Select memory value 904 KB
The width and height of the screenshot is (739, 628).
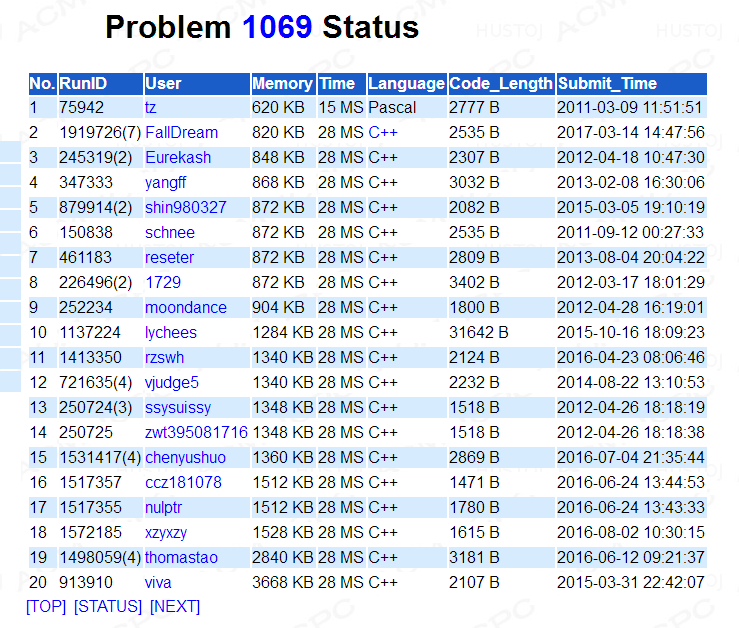(x=283, y=307)
